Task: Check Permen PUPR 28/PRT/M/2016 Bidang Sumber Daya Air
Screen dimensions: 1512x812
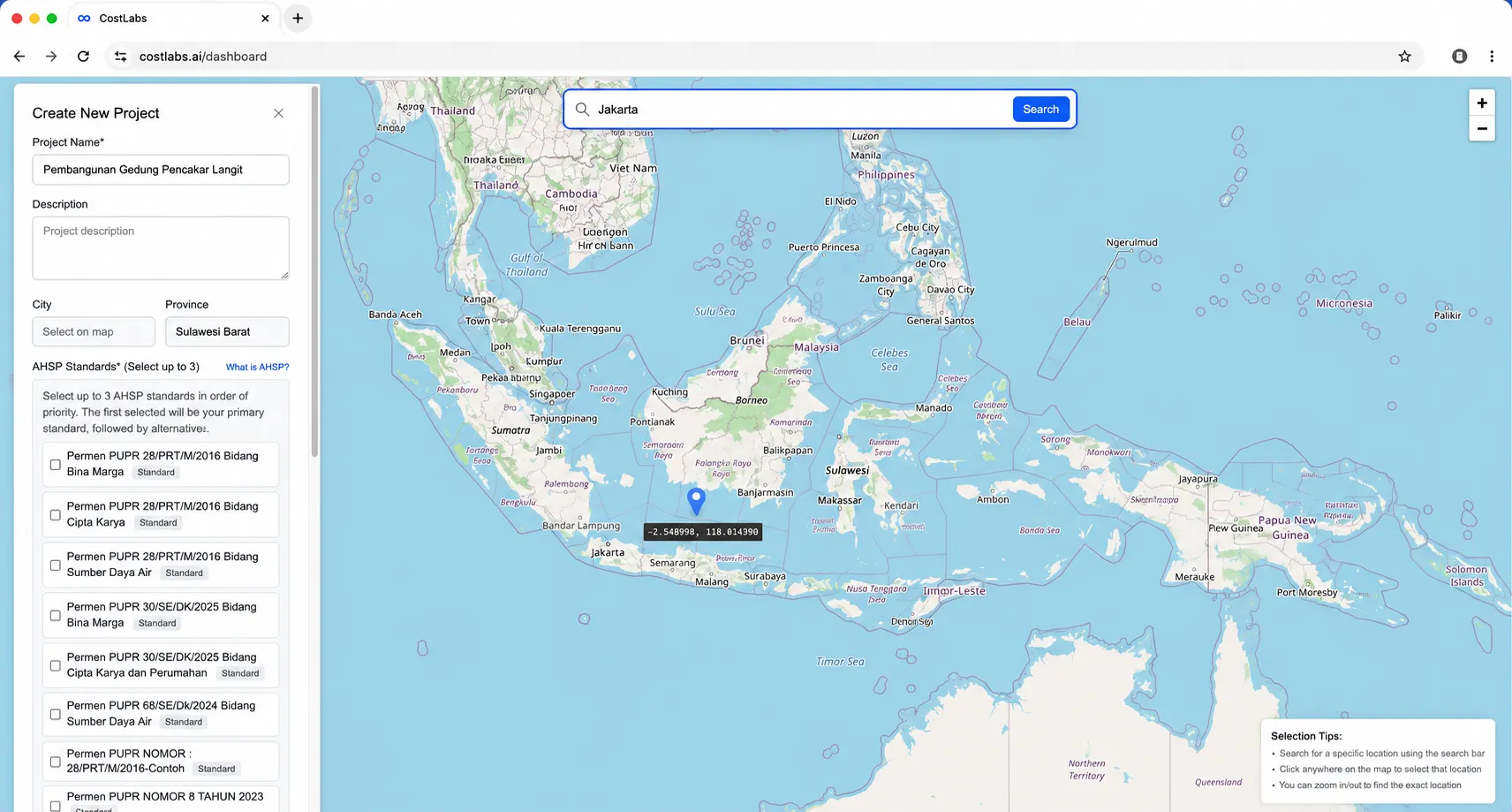Action: coord(56,565)
